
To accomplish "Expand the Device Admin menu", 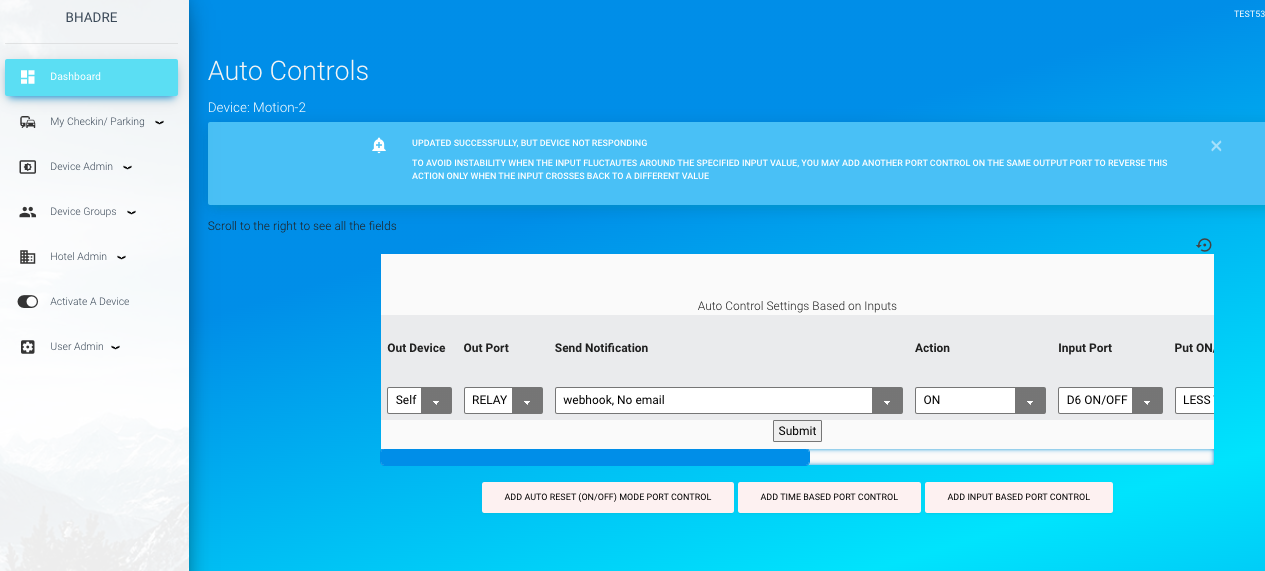I will [x=91, y=167].
